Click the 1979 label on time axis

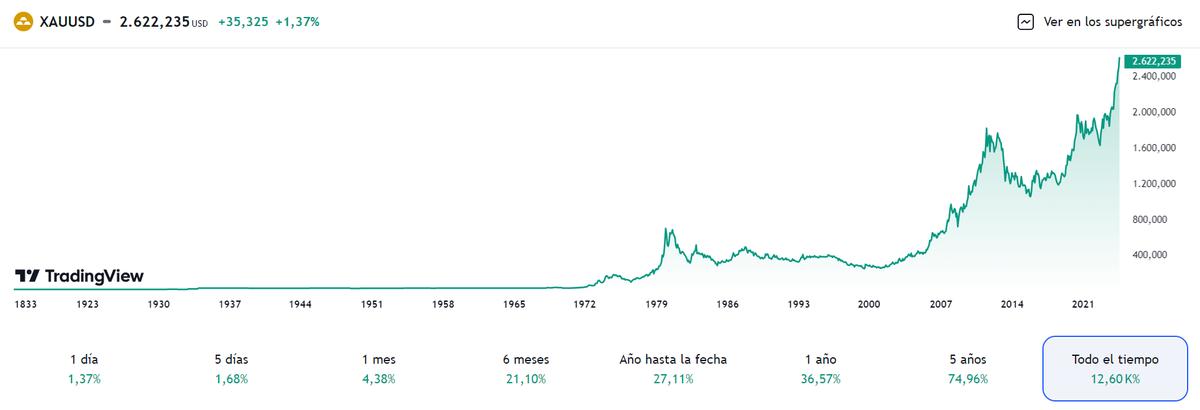point(657,302)
